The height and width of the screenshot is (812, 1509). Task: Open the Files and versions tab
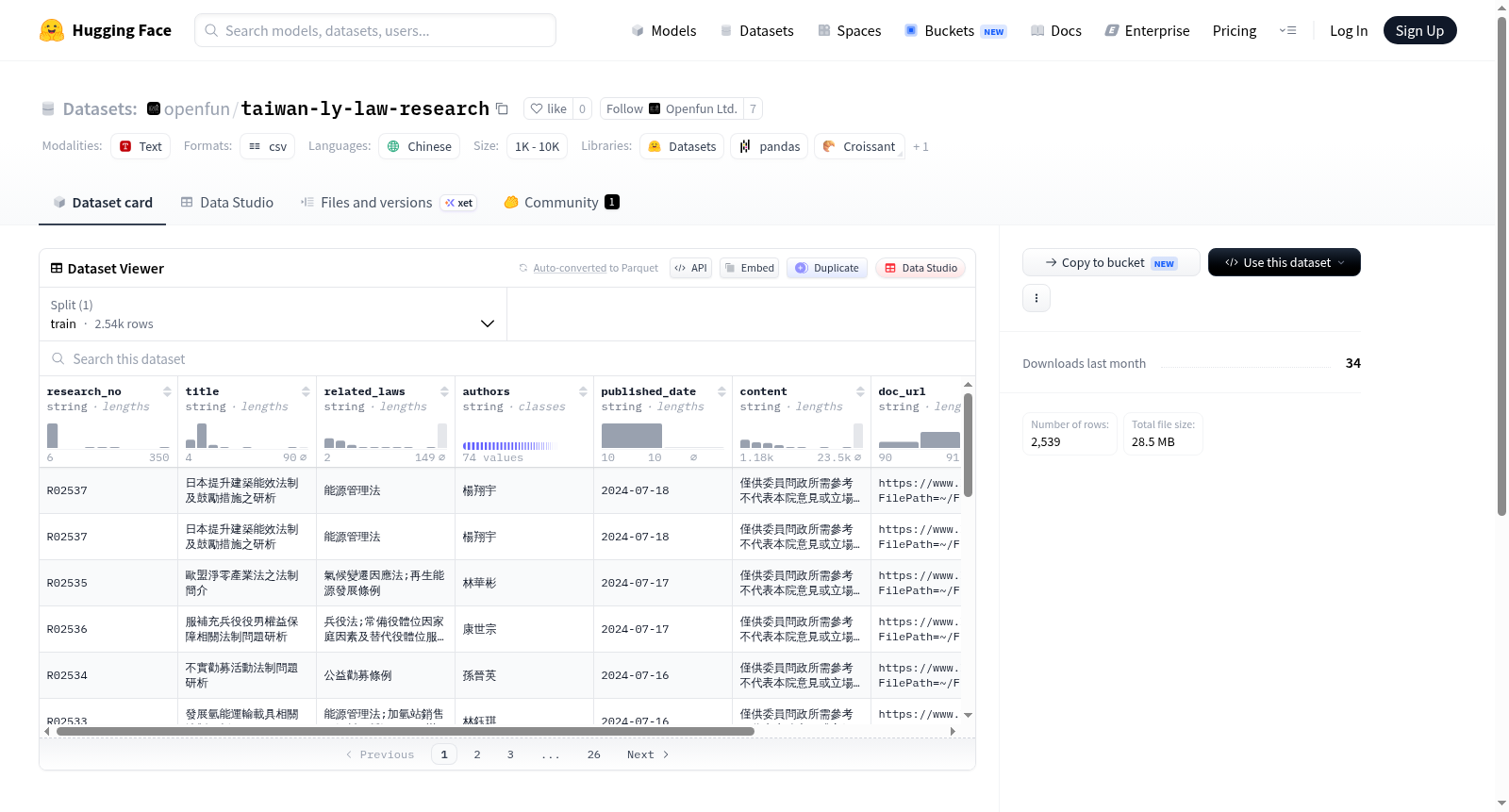tap(388, 202)
